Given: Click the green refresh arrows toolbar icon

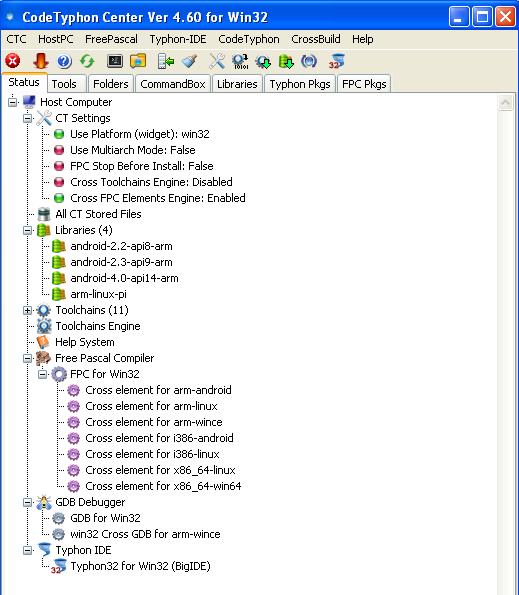Looking at the screenshot, I should coord(87,61).
